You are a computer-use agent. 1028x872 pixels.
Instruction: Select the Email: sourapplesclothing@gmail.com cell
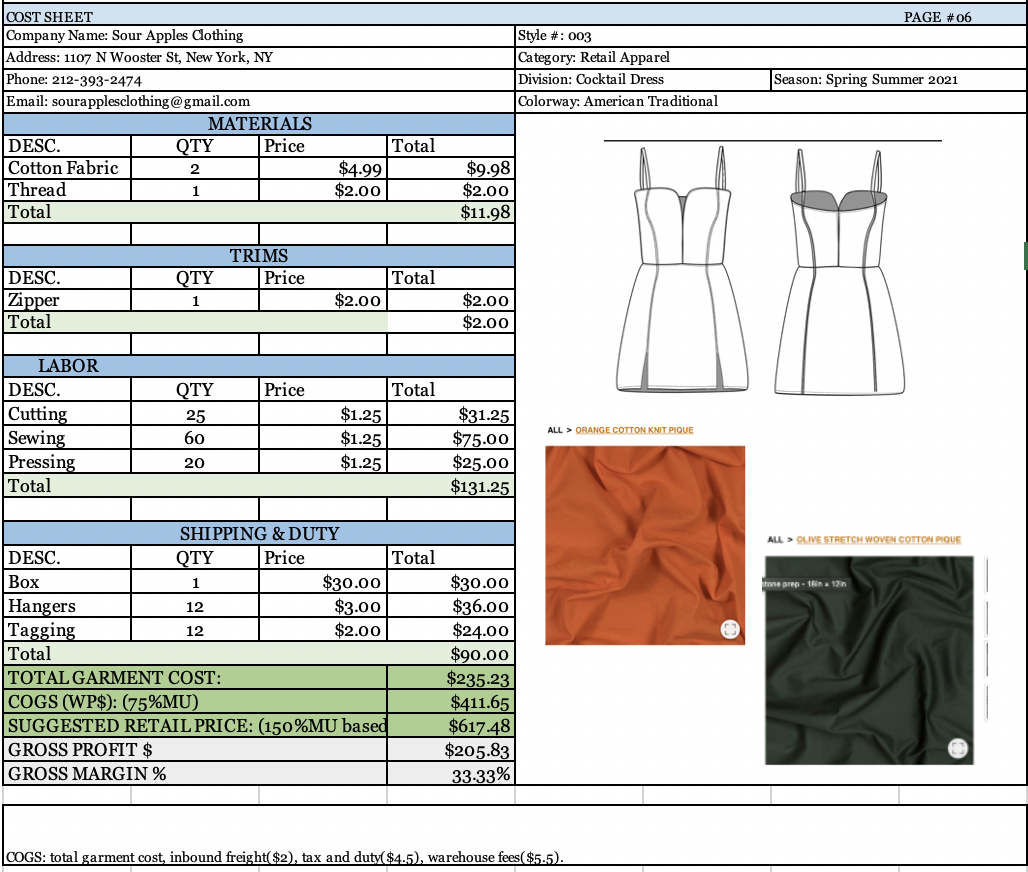pyautogui.click(x=260, y=102)
